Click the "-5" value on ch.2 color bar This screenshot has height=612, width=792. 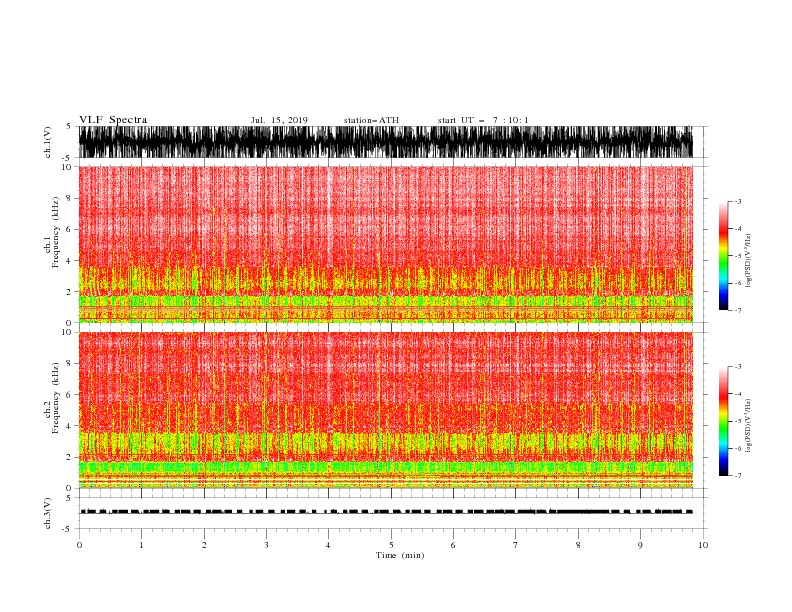click(x=738, y=421)
